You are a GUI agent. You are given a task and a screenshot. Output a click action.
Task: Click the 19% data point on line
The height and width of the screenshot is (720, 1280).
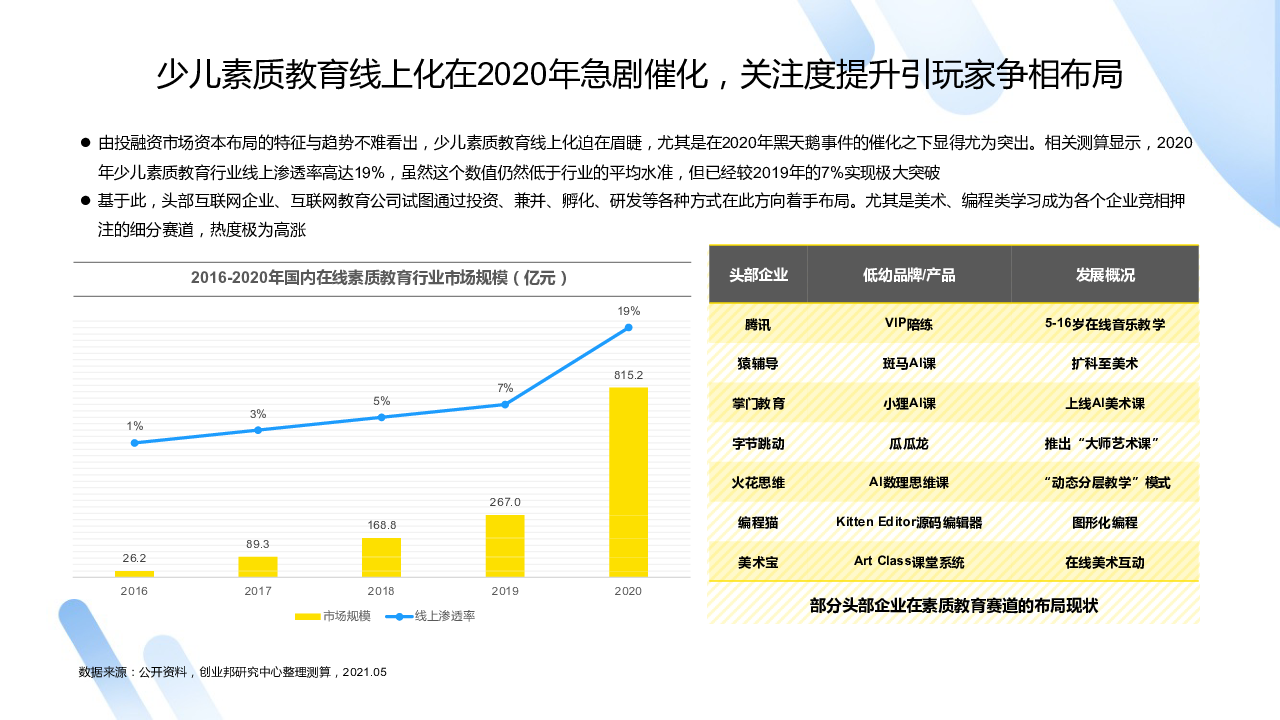tap(629, 327)
